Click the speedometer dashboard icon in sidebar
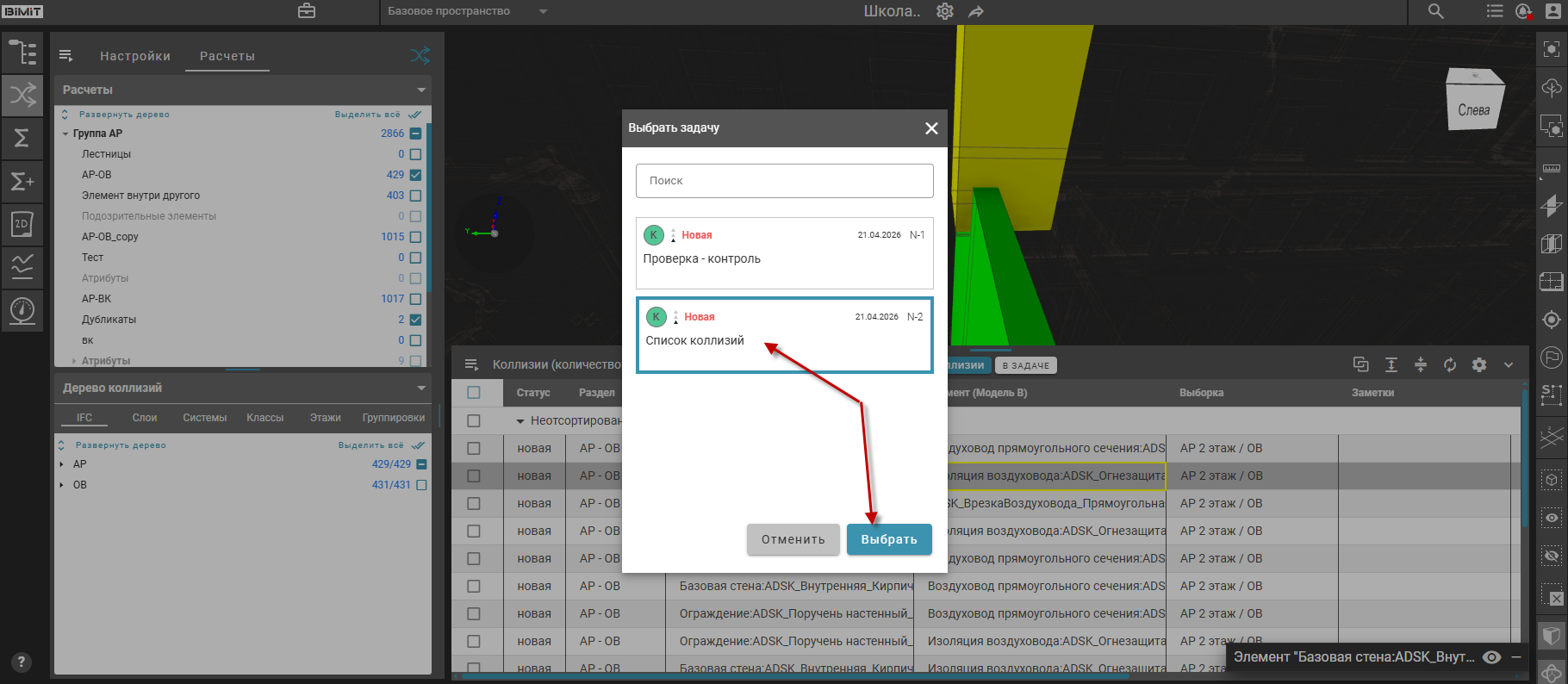Viewport: 1568px width, 684px height. point(22,310)
